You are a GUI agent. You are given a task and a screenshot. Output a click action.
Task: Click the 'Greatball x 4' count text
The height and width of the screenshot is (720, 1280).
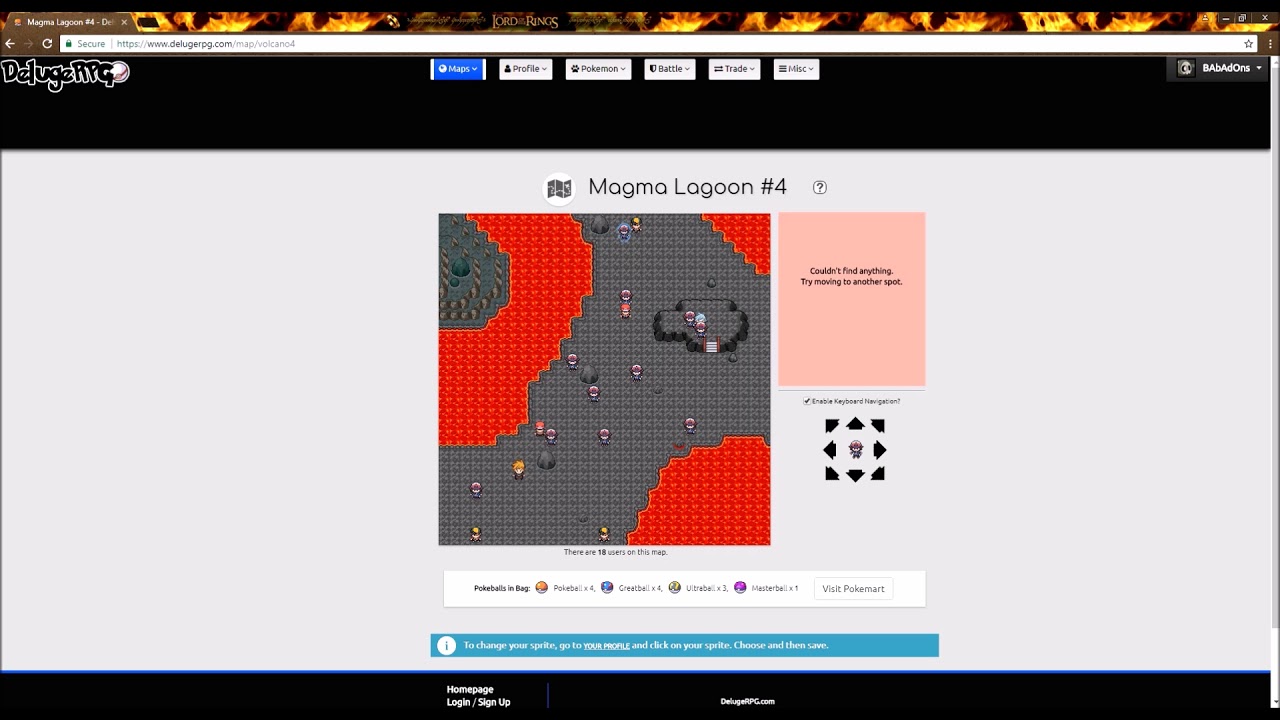(640, 588)
